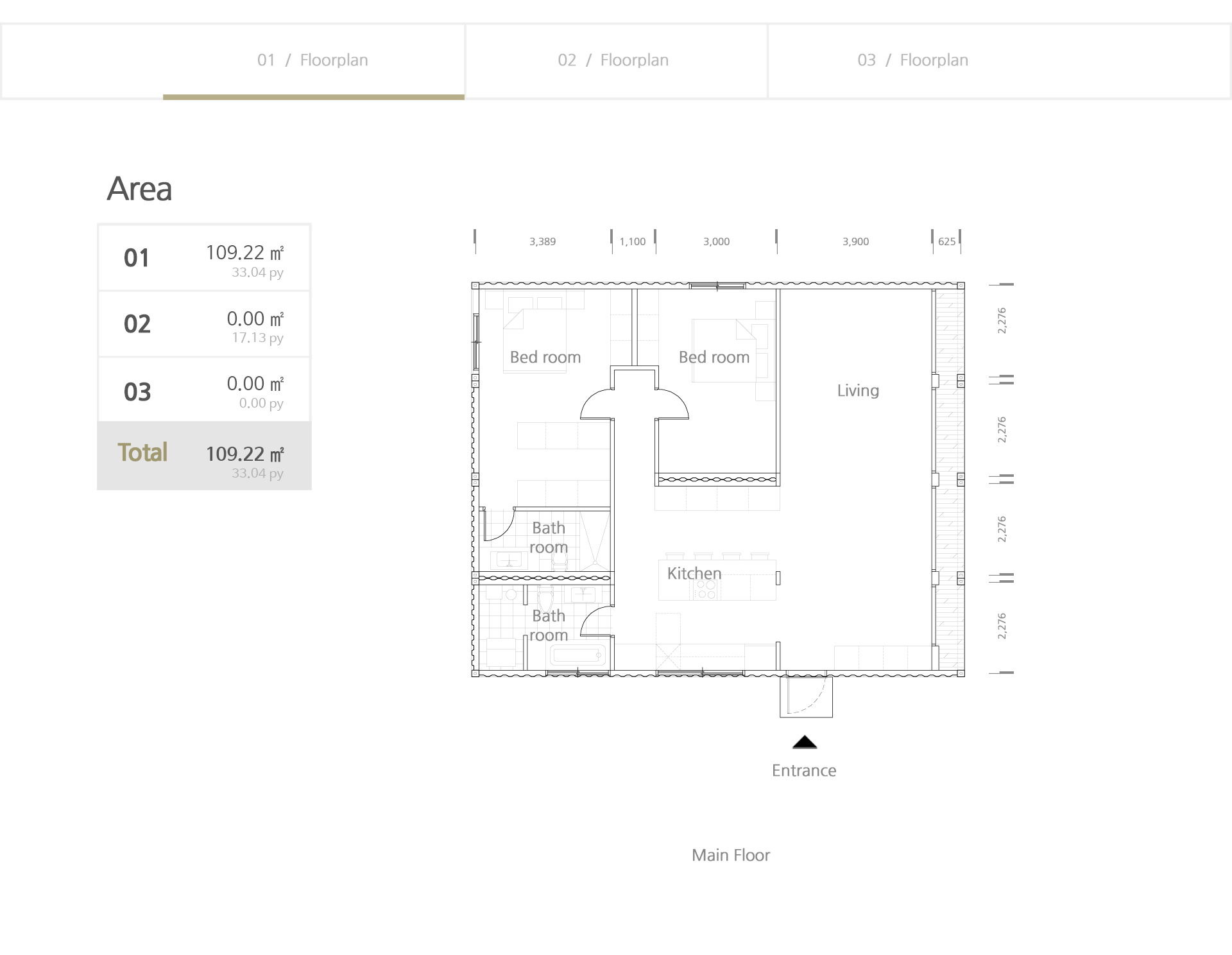Image resolution: width=1232 pixels, height=955 pixels.
Task: Click the stove burner icon in kitchen
Action: pyautogui.click(x=706, y=589)
